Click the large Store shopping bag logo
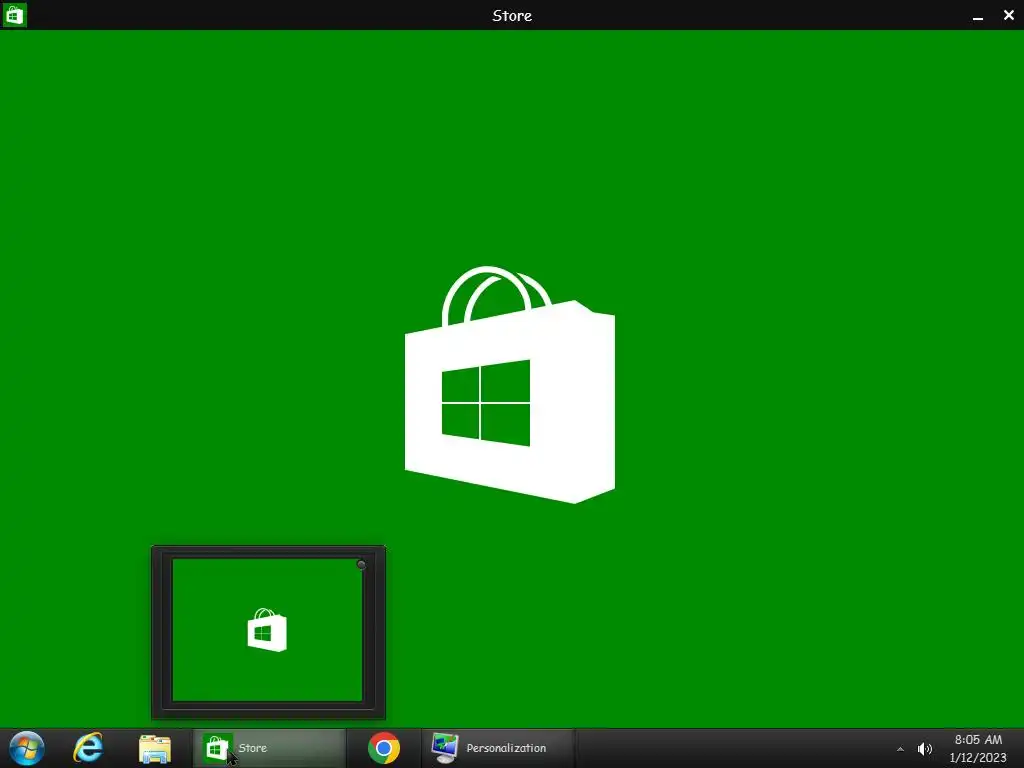The width and height of the screenshot is (1024, 768). pos(509,385)
